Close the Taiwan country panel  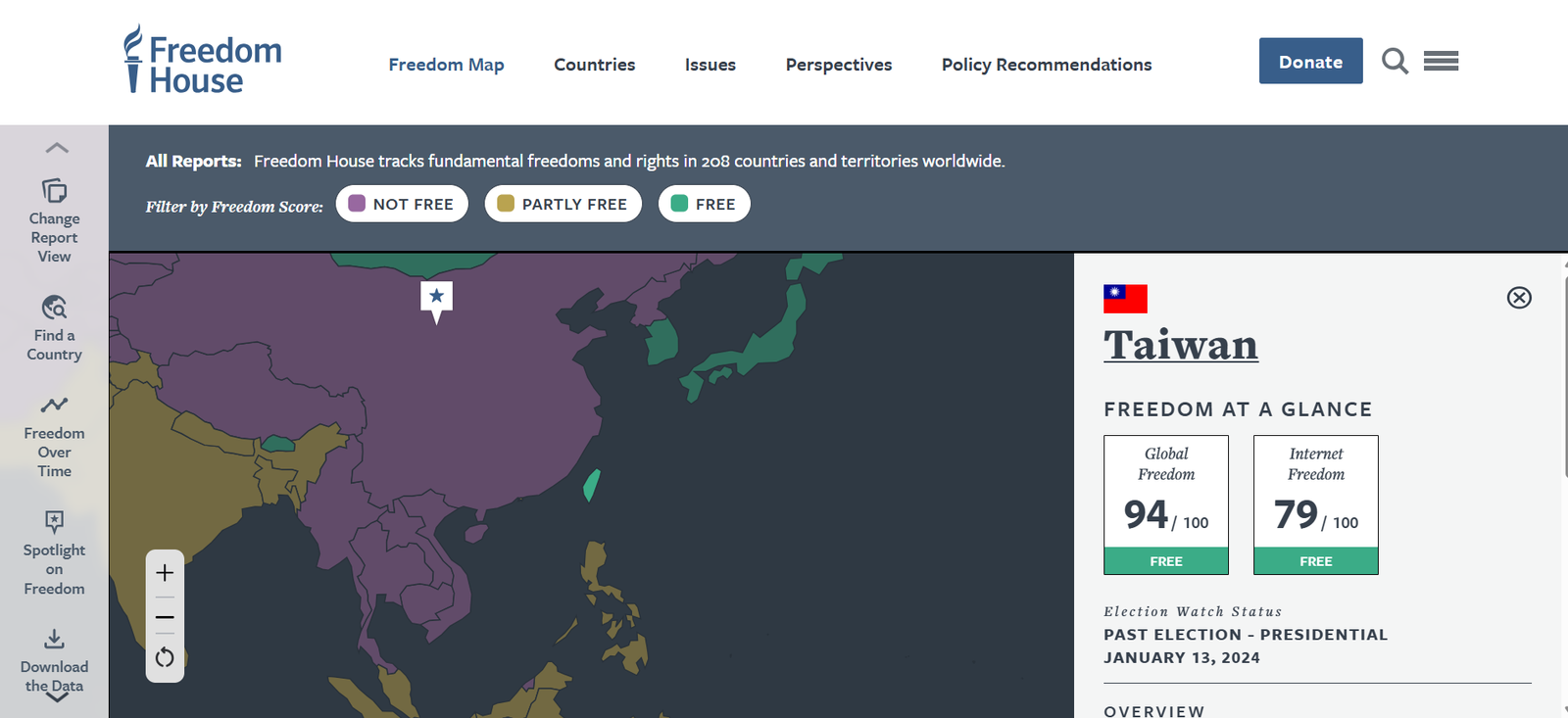coord(1519,298)
